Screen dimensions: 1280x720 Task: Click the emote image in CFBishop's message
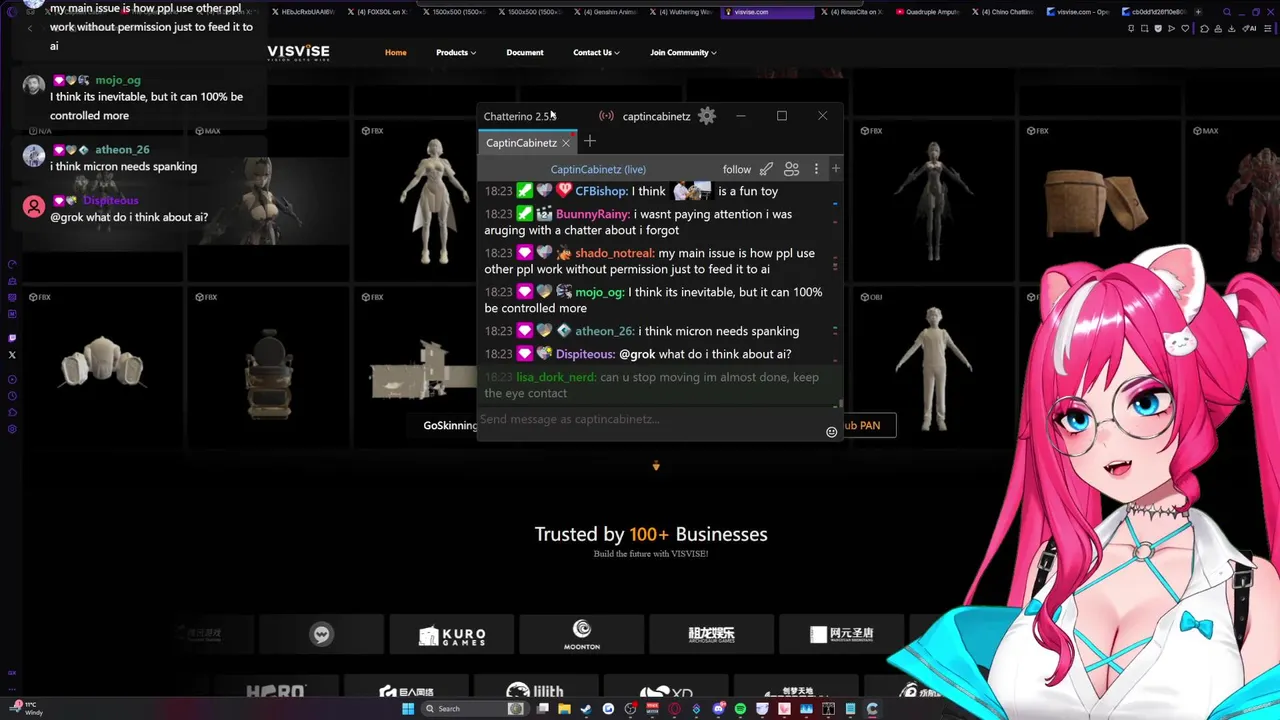(692, 190)
